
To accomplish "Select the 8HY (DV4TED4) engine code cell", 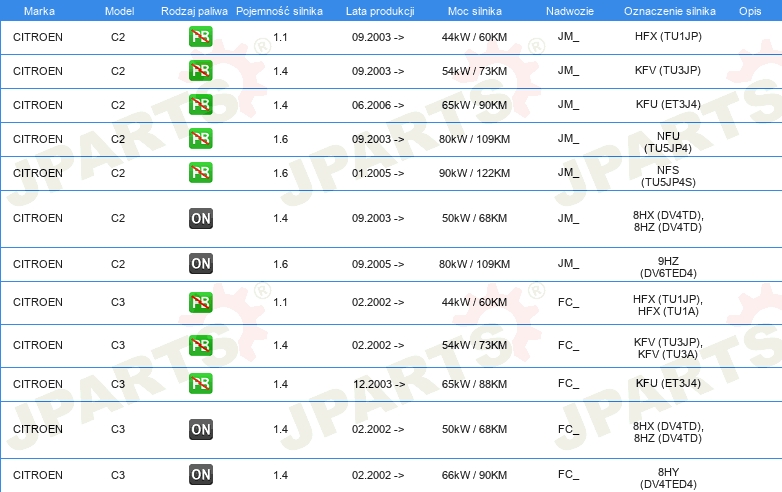I will pos(668,478).
